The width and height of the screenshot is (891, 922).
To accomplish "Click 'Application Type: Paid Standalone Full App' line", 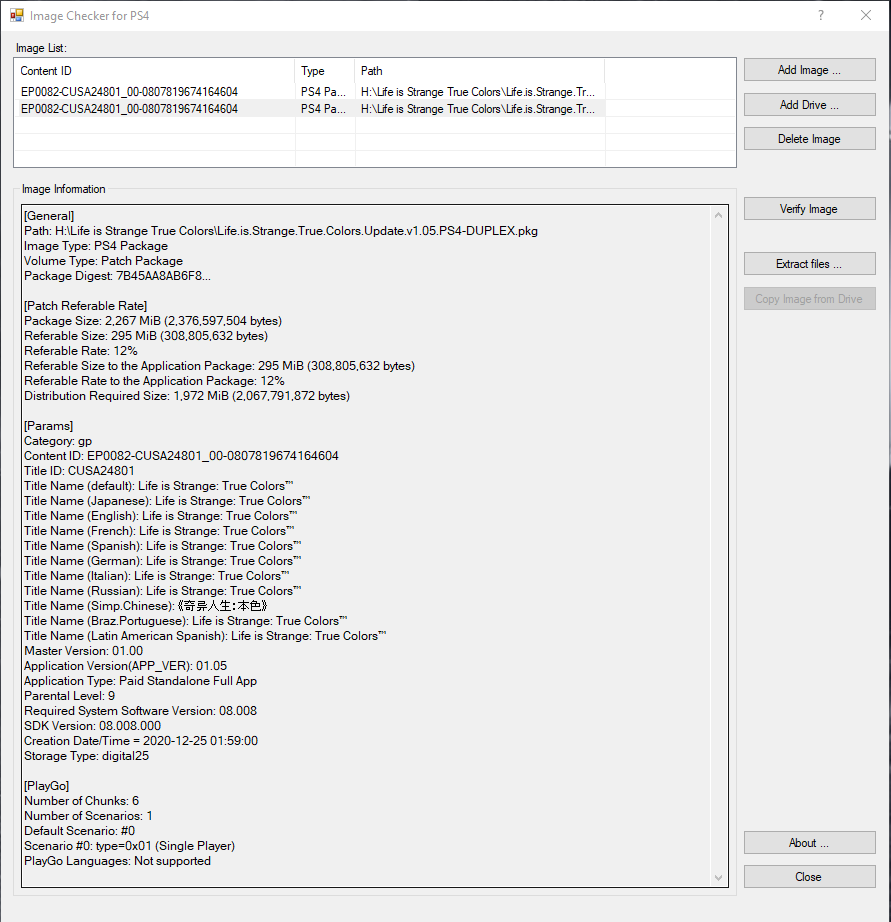I will (x=141, y=681).
